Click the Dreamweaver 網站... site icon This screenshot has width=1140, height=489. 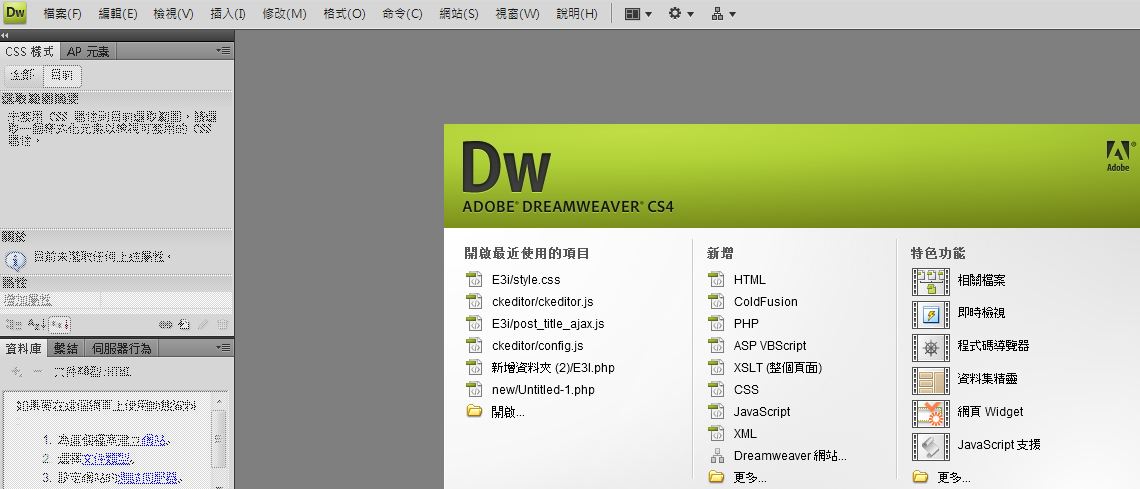717,456
